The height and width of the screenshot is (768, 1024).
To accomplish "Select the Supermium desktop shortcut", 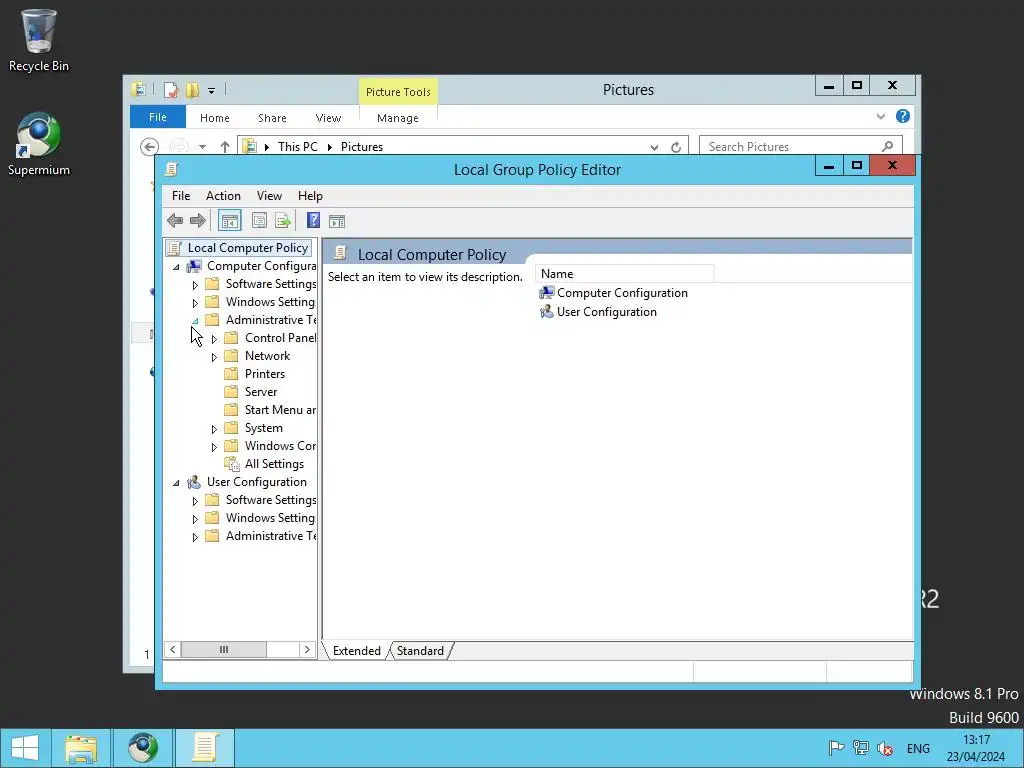I will [39, 144].
